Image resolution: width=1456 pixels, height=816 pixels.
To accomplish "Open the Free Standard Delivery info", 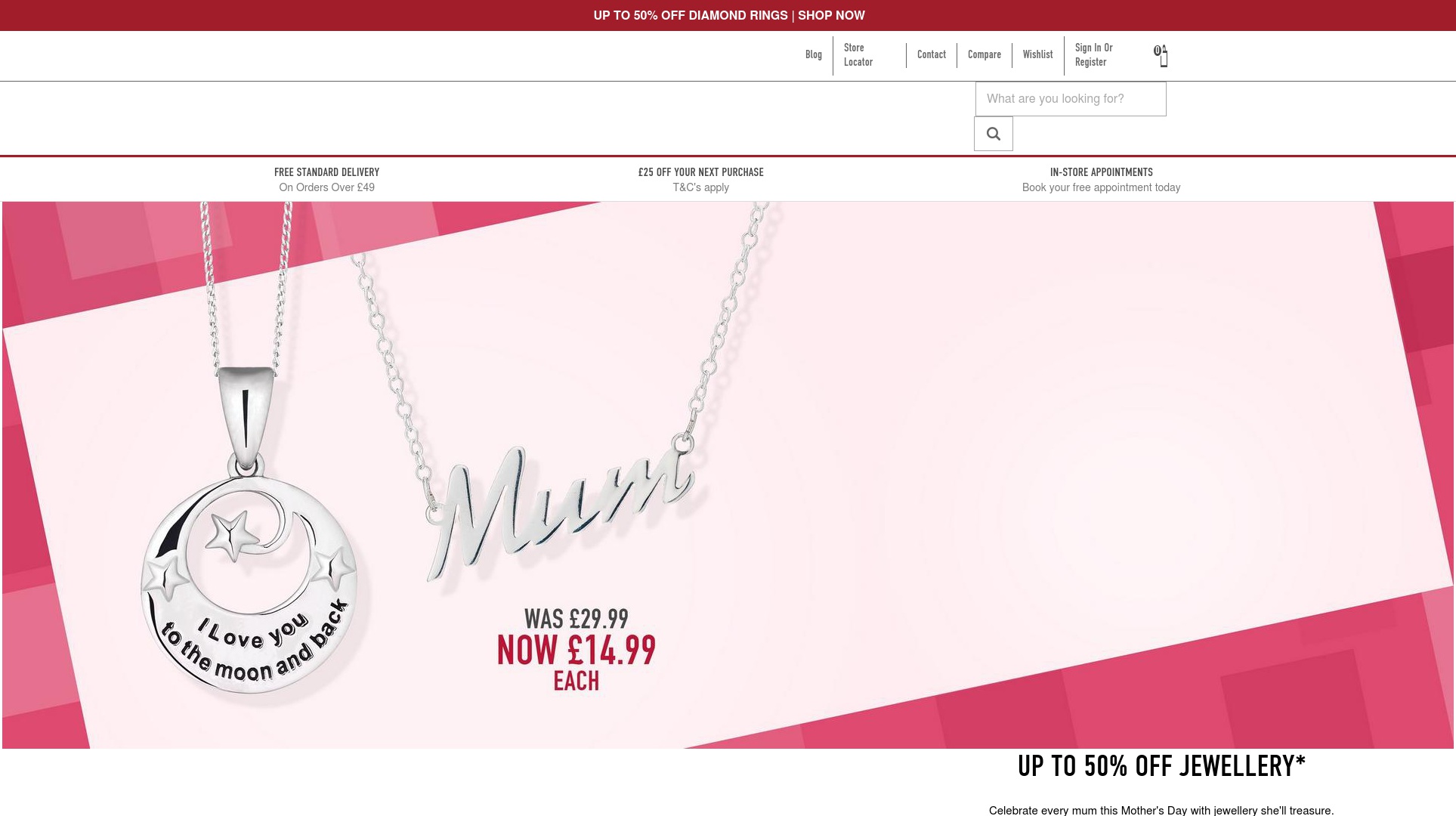I will [326, 172].
